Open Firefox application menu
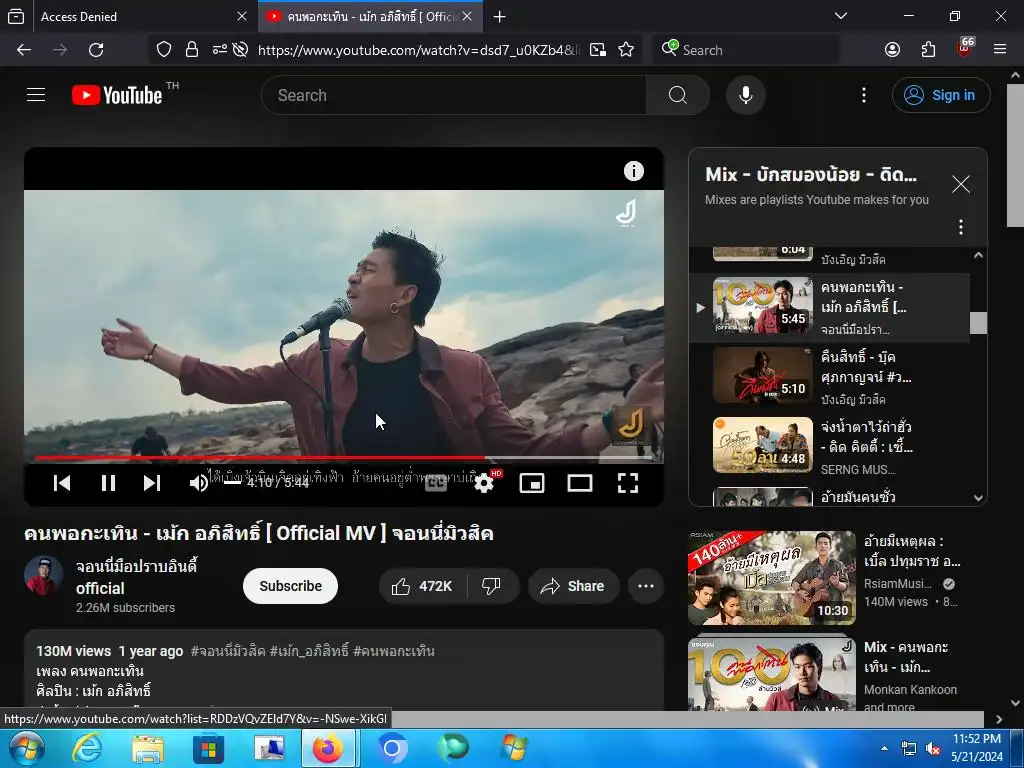This screenshot has width=1024, height=768. (x=1000, y=49)
